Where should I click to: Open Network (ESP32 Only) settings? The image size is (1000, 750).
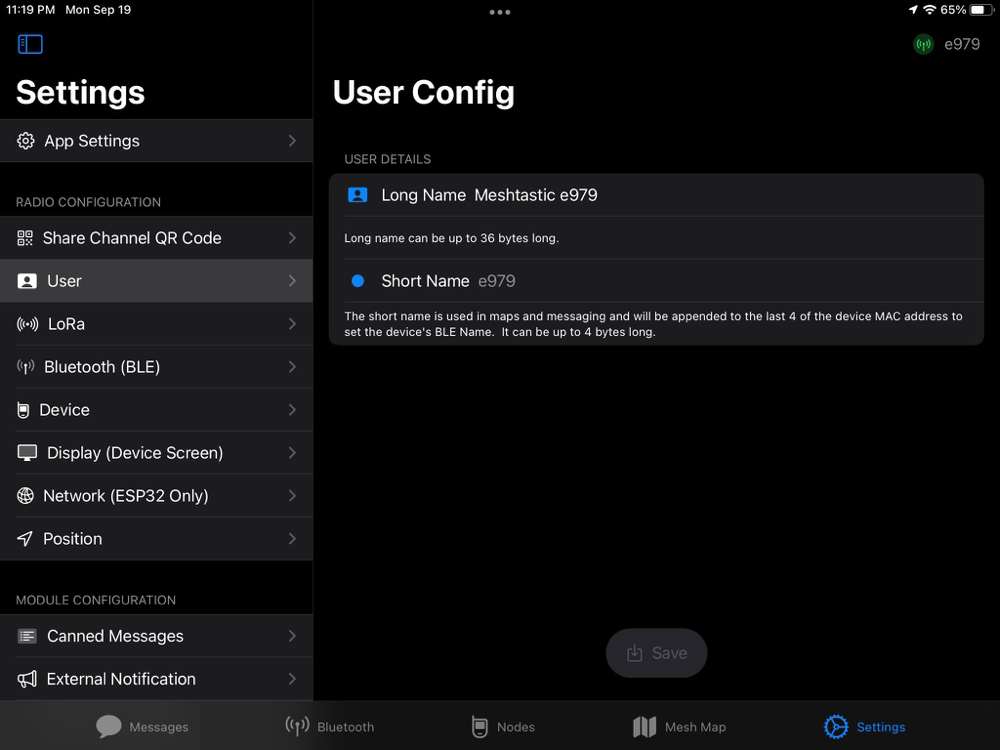[156, 496]
